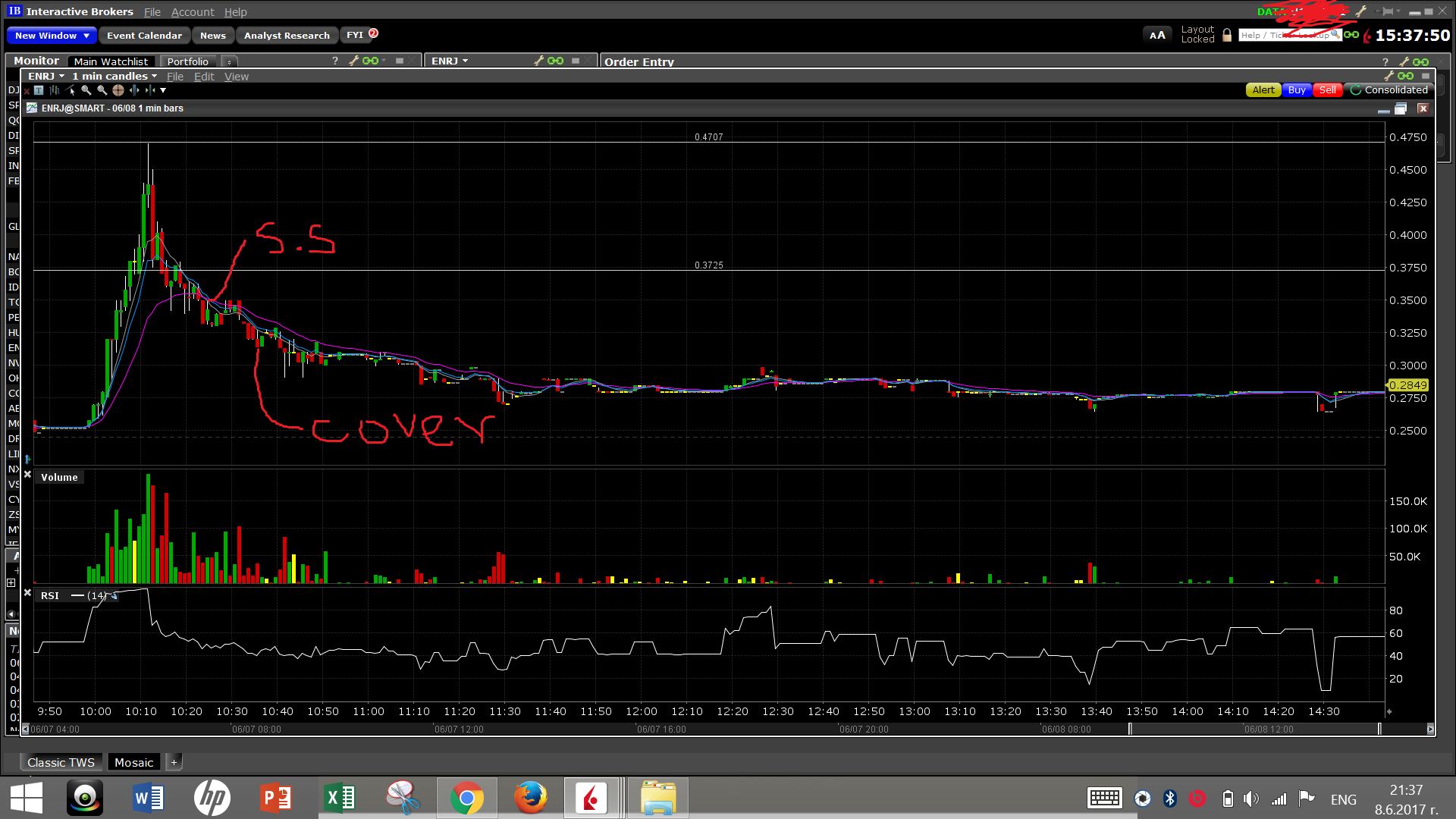Viewport: 1456px width, 819px height.
Task: Click the Help / Ticker Lookup field
Action: tap(1285, 35)
